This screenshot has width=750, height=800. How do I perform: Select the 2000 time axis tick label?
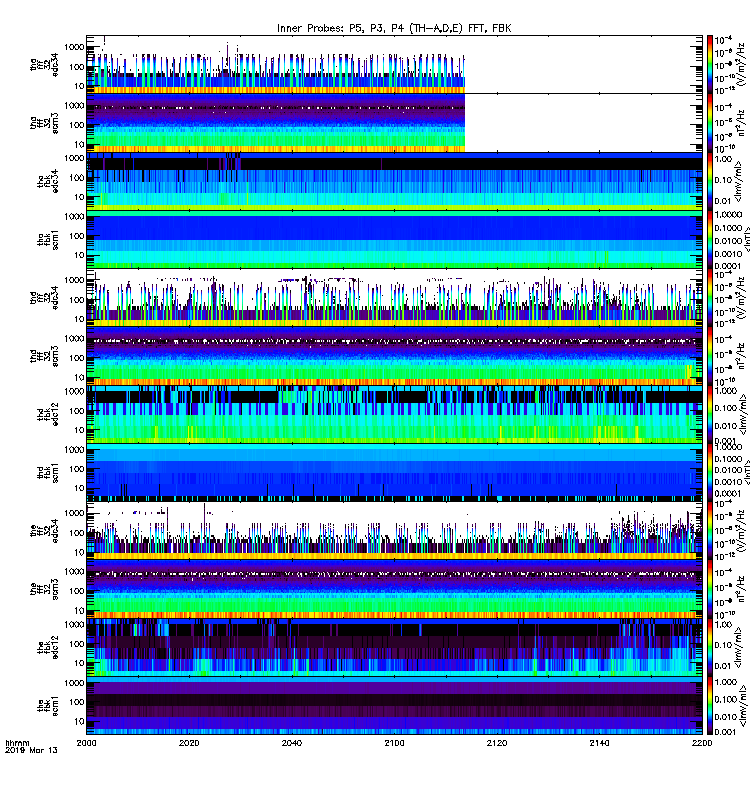(86, 743)
